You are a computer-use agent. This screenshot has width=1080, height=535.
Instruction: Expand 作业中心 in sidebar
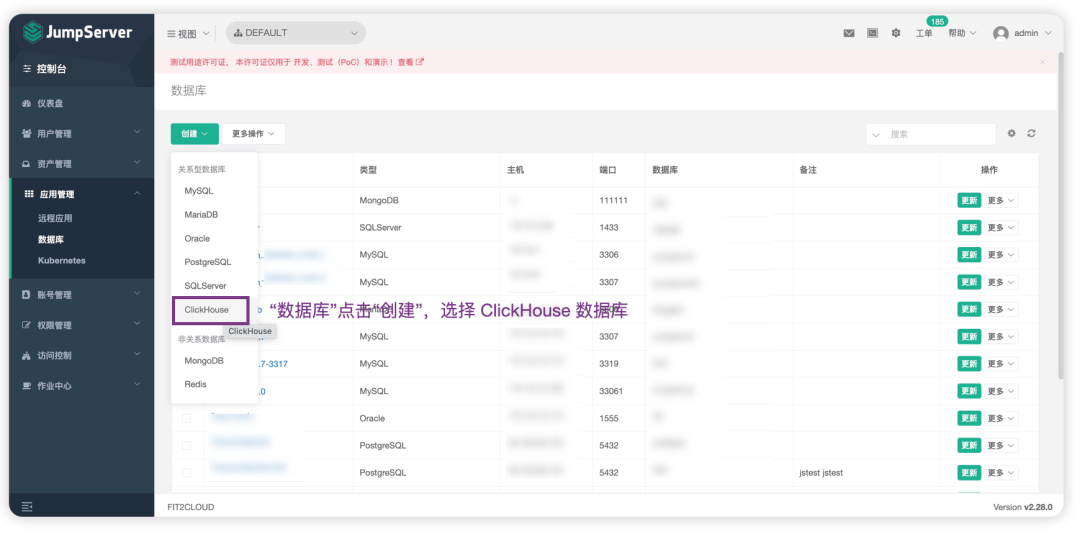(82, 386)
